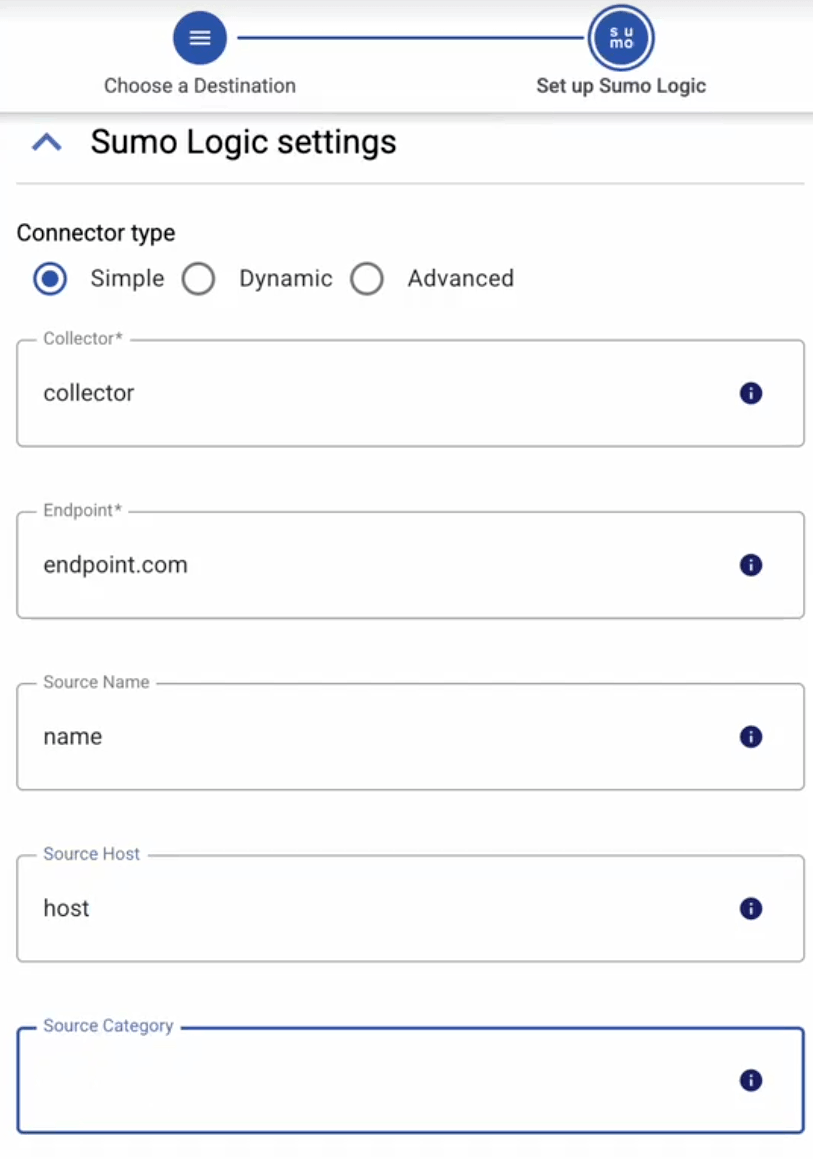Select the Simple connector type radio button

(50, 279)
